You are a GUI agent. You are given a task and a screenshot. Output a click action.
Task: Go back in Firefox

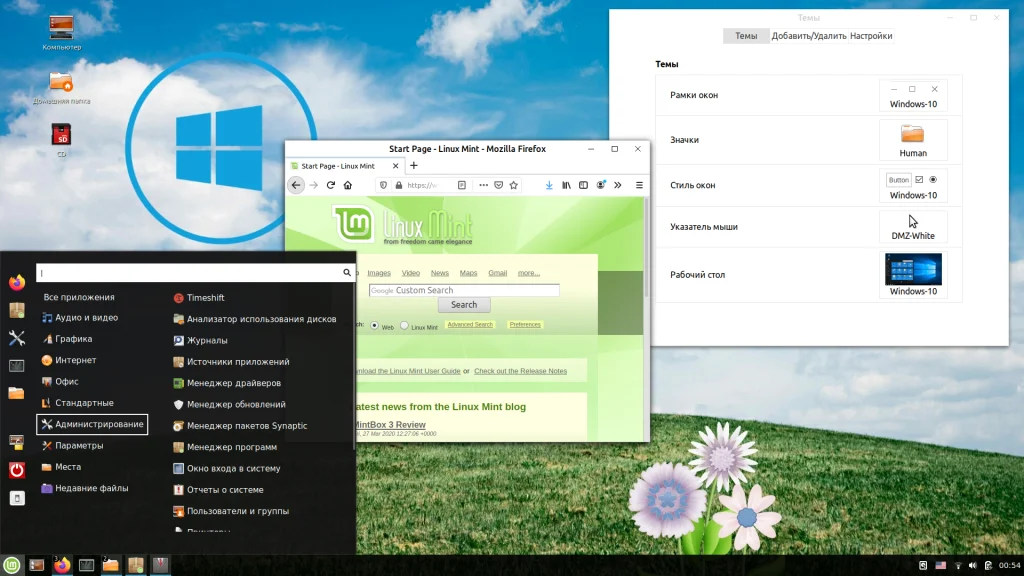tap(296, 185)
